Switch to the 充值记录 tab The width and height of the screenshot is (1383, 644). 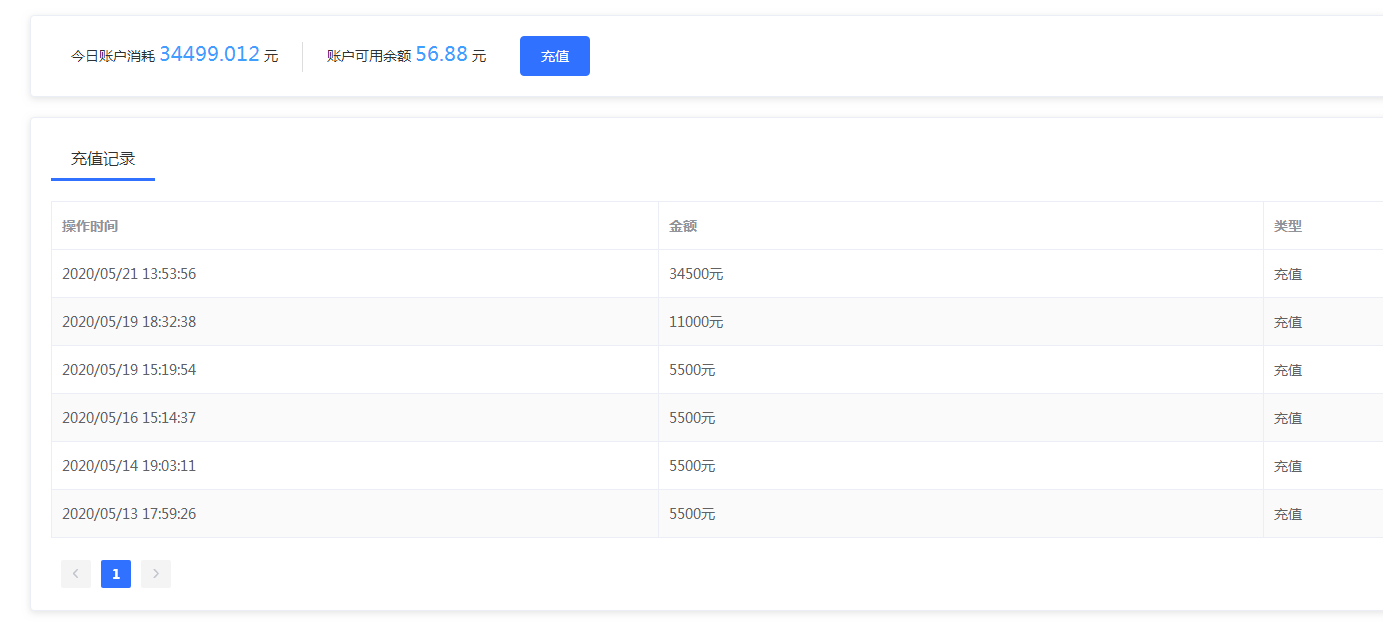103,159
